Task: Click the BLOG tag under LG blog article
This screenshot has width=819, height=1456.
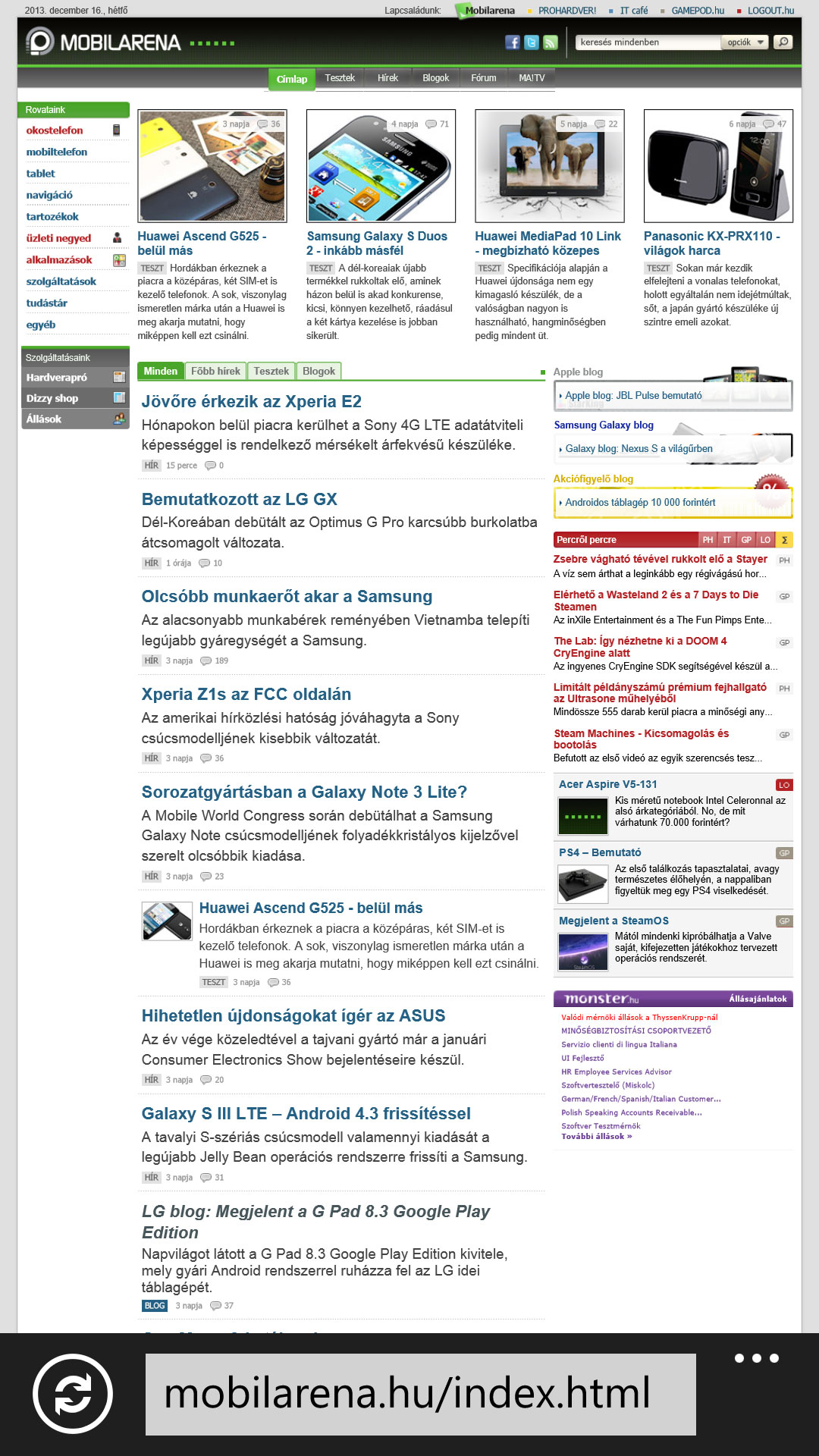Action: [155, 1306]
